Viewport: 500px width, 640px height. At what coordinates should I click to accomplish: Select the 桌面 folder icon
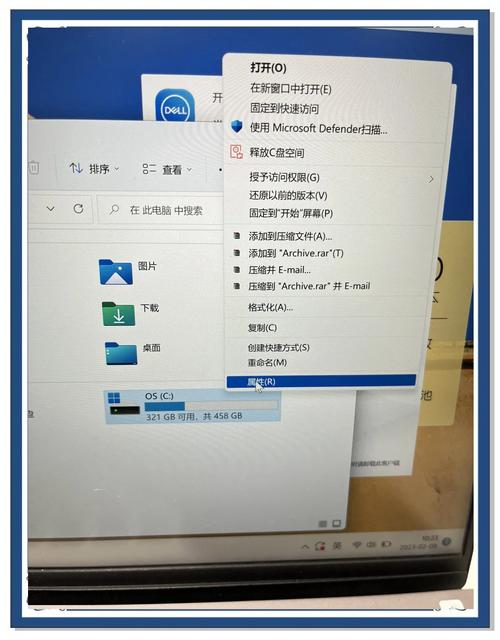(x=121, y=353)
